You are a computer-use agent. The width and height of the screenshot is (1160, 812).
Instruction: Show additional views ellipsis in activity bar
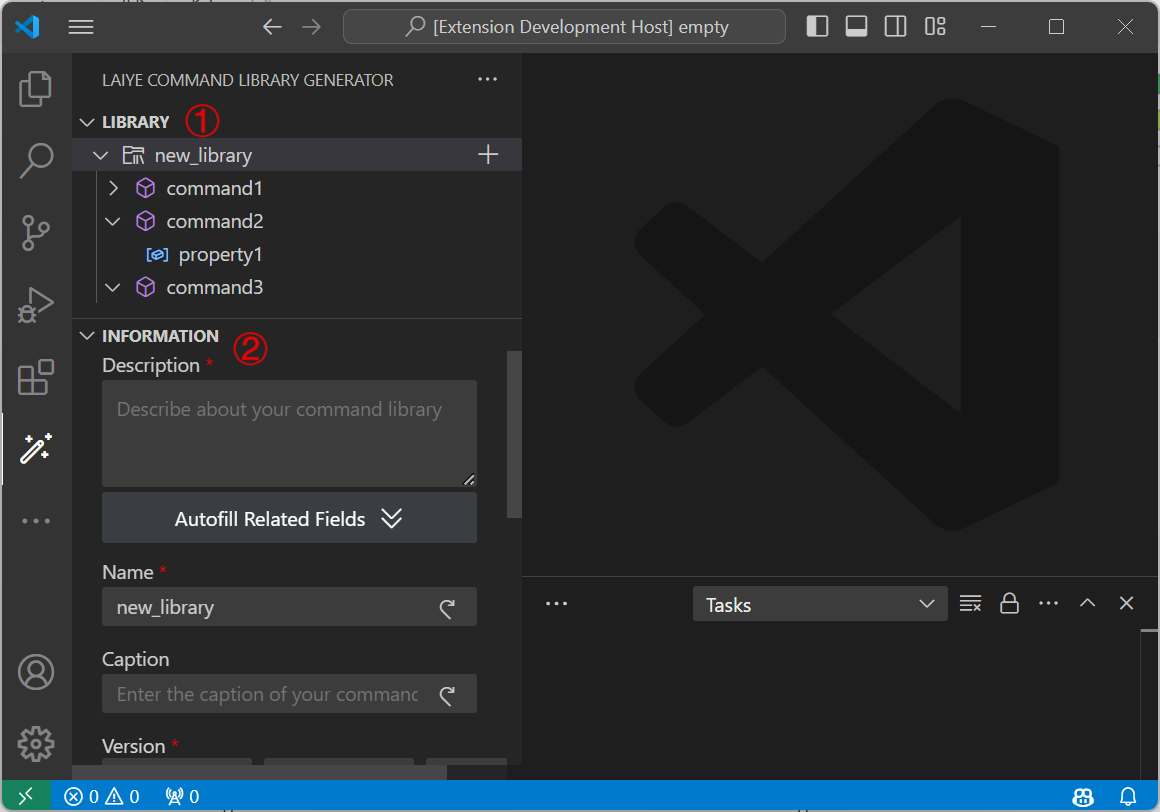[x=36, y=521]
